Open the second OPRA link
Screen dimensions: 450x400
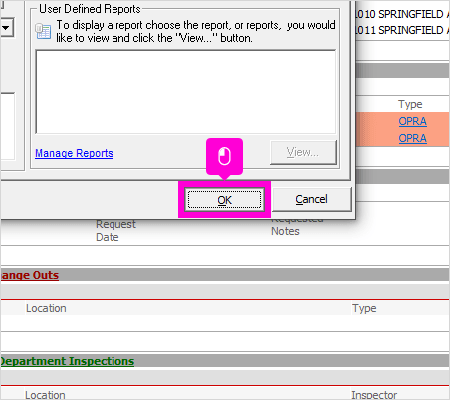(x=412, y=138)
